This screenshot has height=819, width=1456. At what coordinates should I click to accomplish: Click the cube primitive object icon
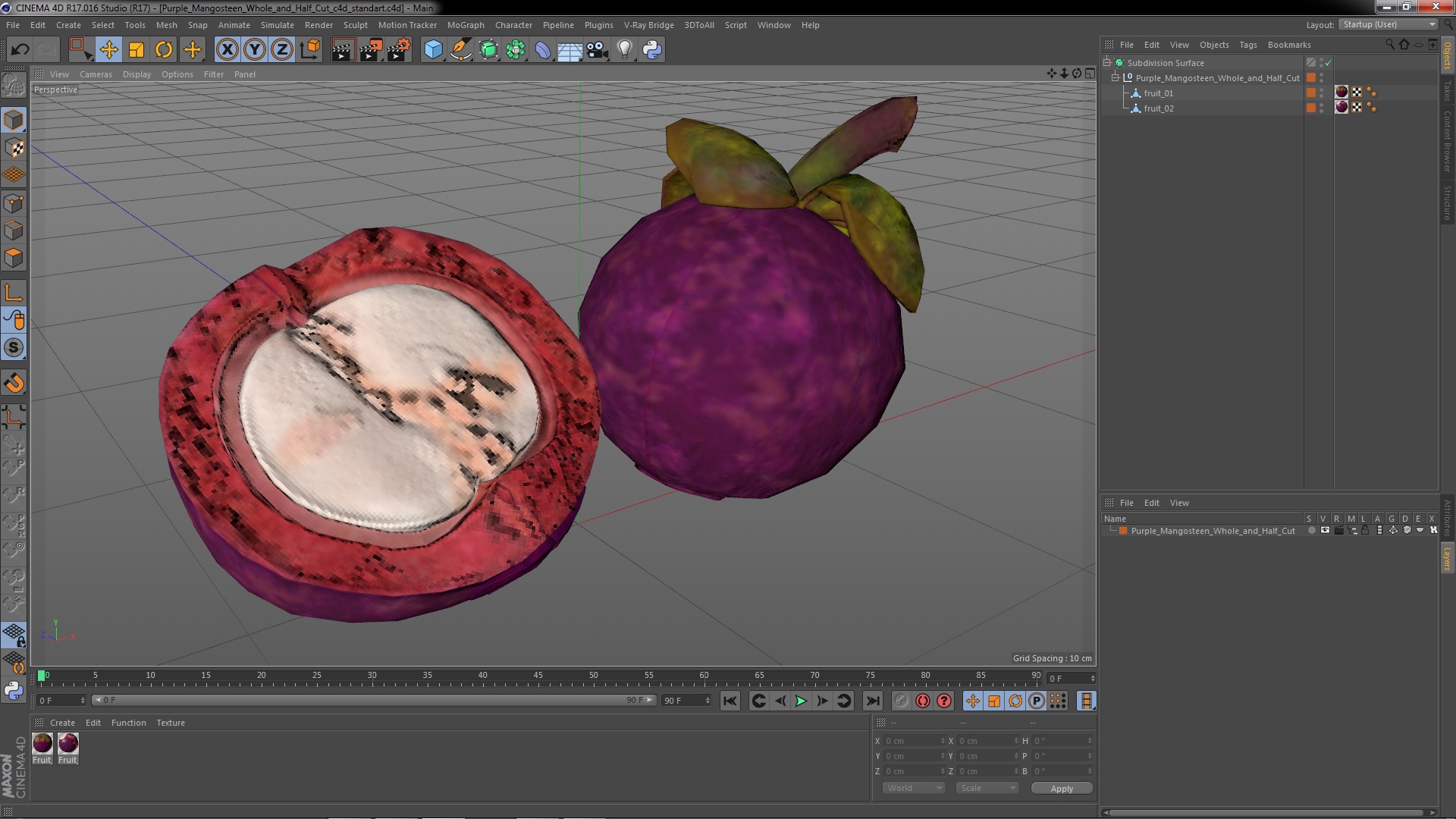pos(433,50)
